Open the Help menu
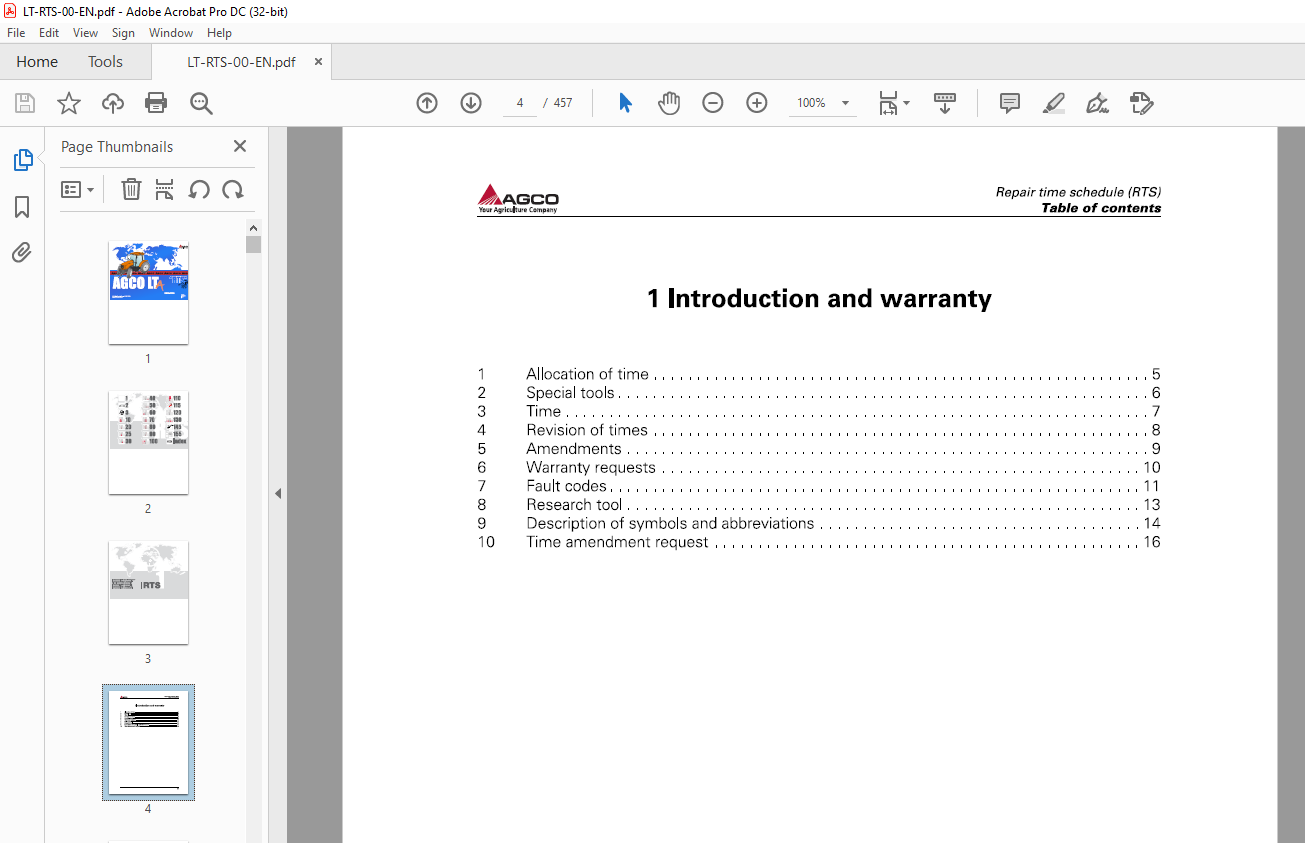Image resolution: width=1305 pixels, height=843 pixels. click(219, 33)
